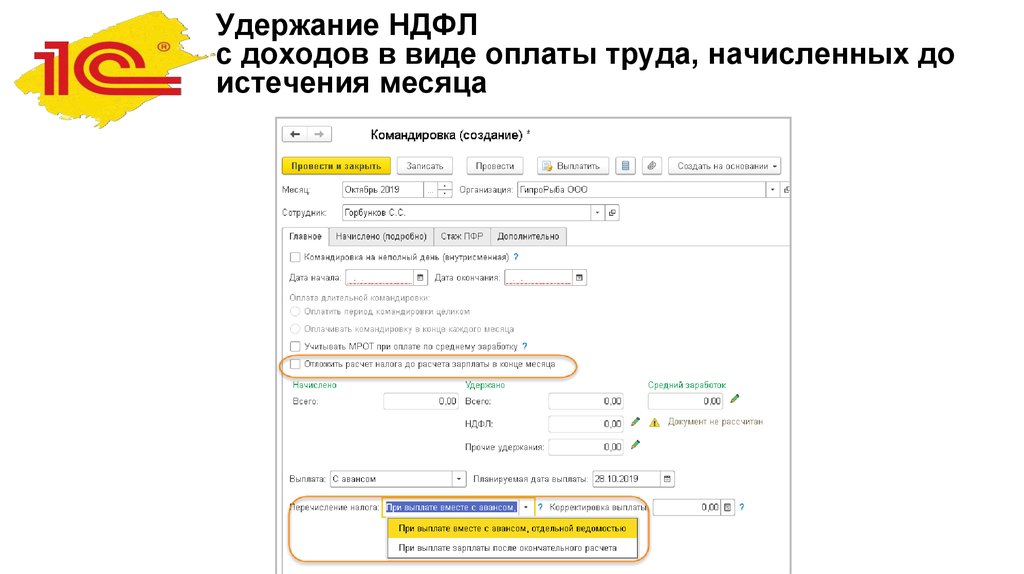The image size is (1024, 574).
Task: Step the Месяц value with spinner arrows
Action: tap(445, 190)
